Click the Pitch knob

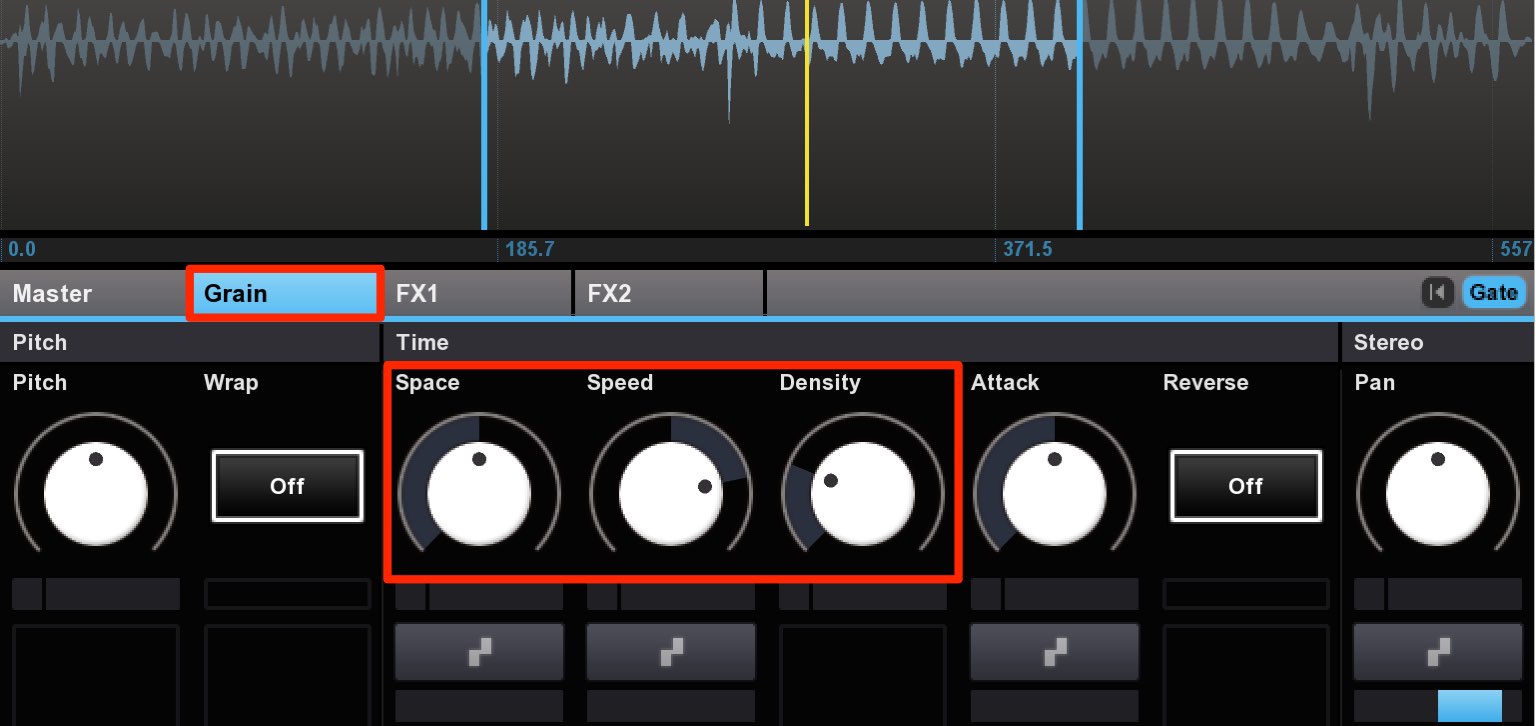[96, 493]
